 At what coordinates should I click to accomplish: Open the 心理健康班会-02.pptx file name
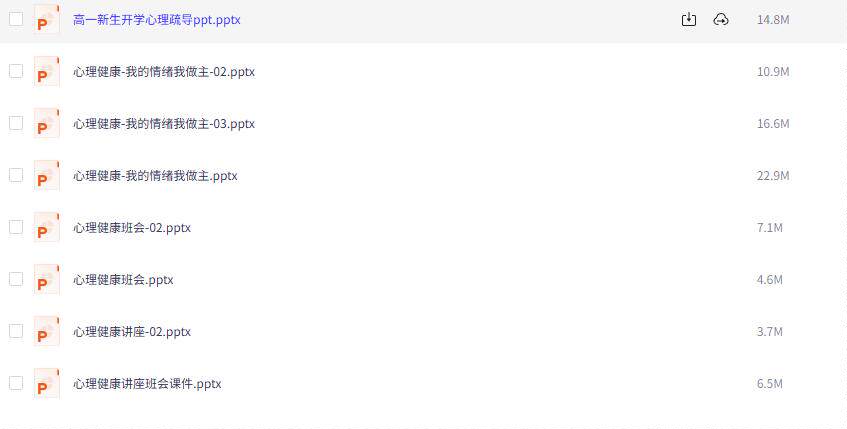[x=132, y=228]
